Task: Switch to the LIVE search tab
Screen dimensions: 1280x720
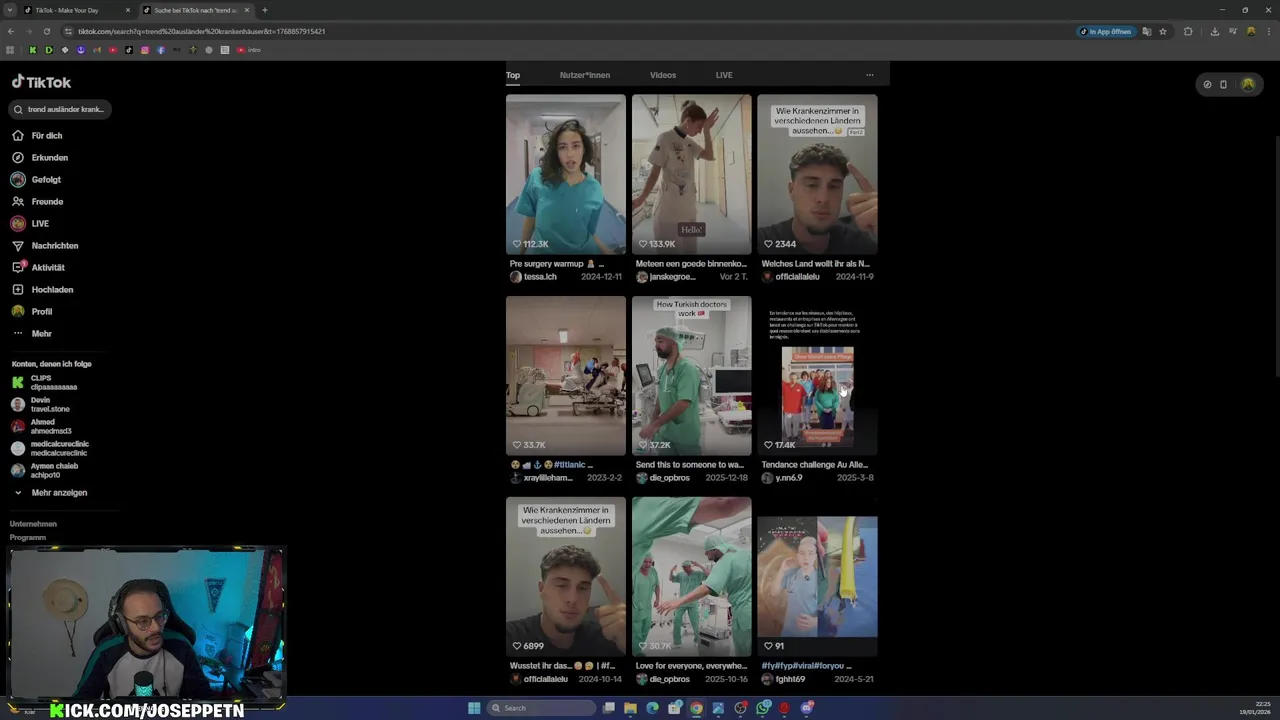Action: 724,75
